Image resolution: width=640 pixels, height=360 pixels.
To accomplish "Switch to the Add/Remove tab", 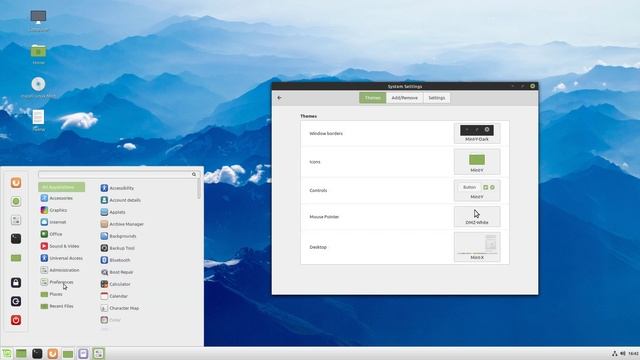I will tap(404, 98).
